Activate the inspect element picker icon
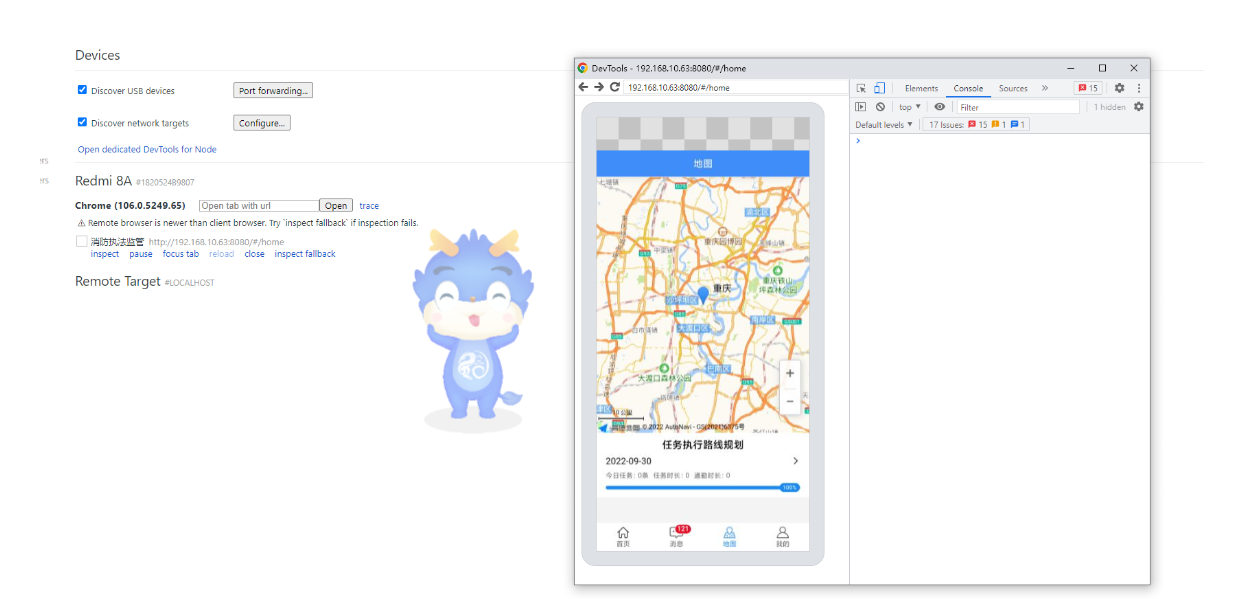The height and width of the screenshot is (599, 1251). coord(861,88)
